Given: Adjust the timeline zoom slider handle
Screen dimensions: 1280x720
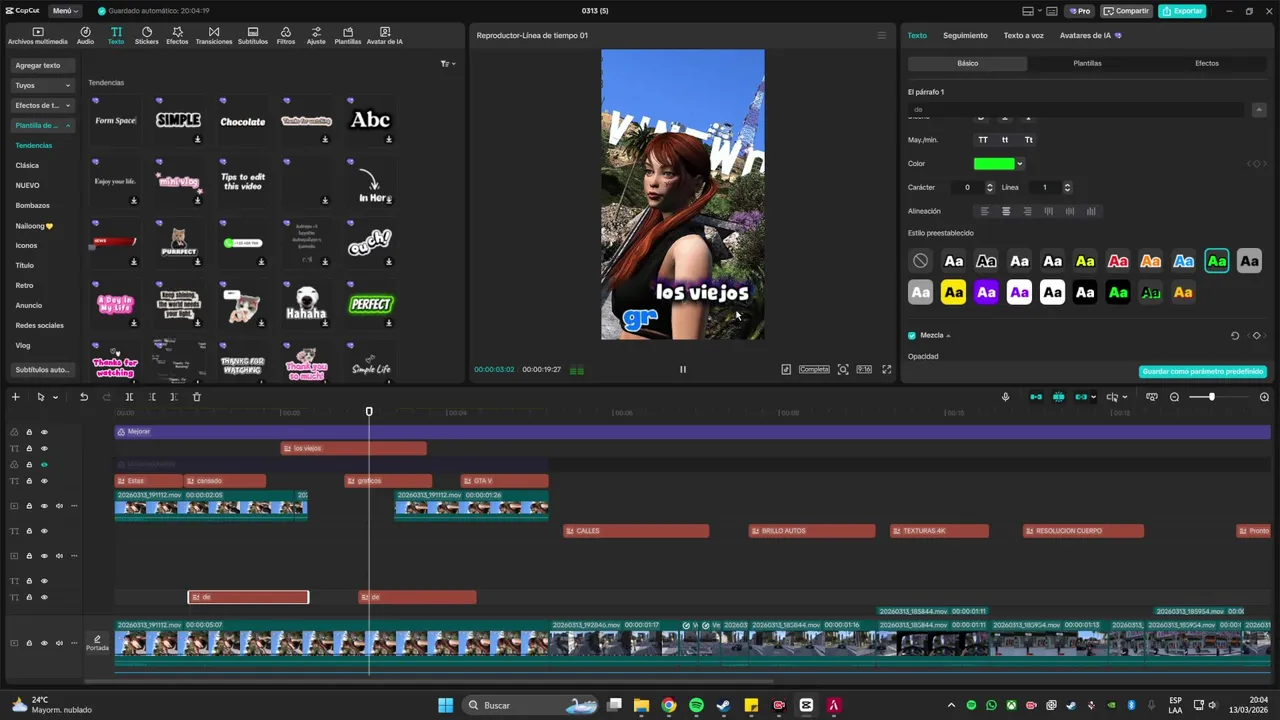Looking at the screenshot, I should tap(1211, 397).
